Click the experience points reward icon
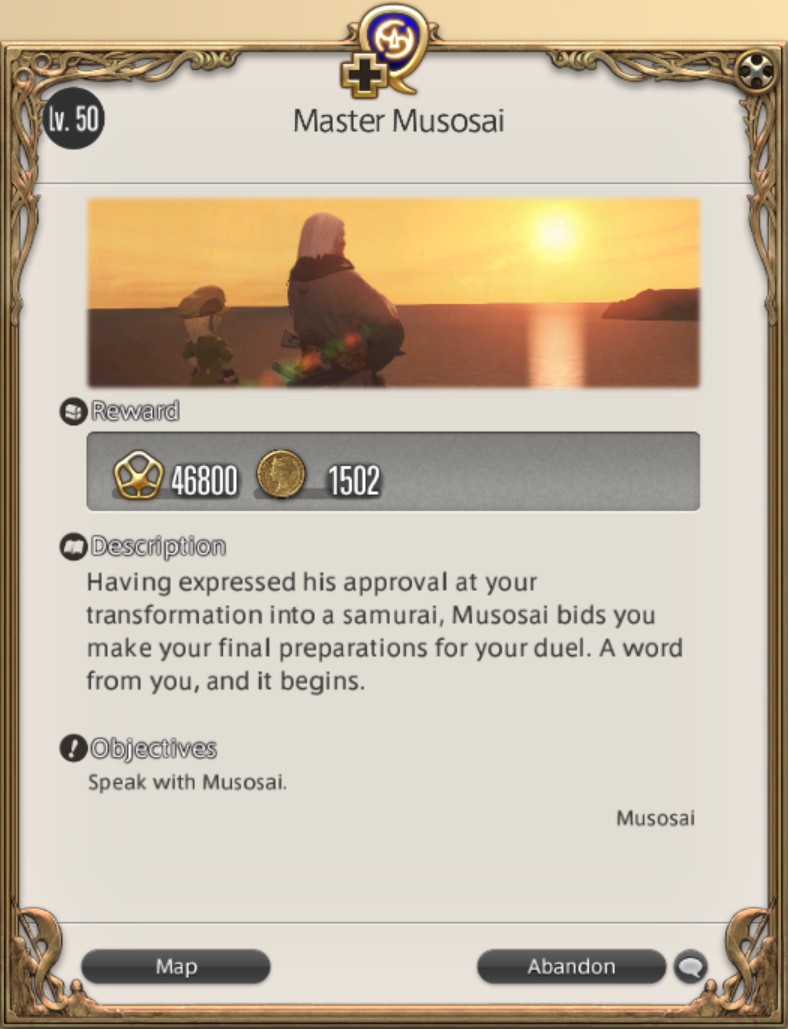The width and height of the screenshot is (788, 1029). [x=138, y=475]
